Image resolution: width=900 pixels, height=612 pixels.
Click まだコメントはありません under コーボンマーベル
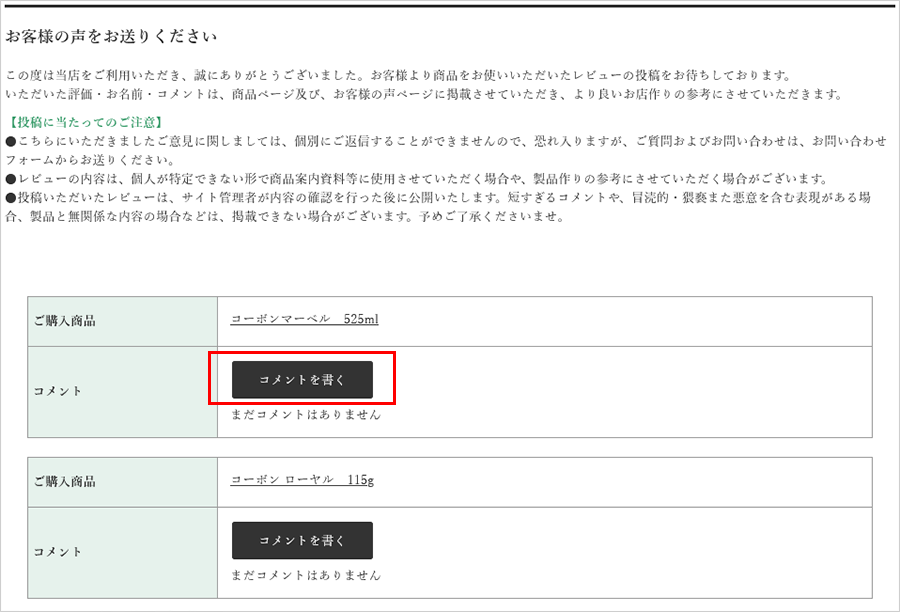pyautogui.click(x=306, y=415)
